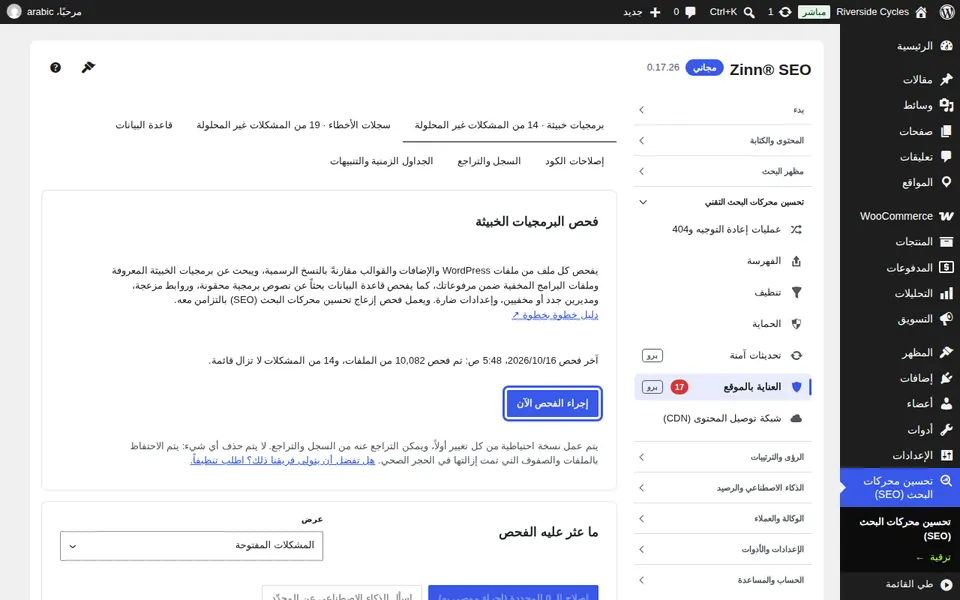Click جديد new content menu
The width and height of the screenshot is (960, 600).
(642, 12)
